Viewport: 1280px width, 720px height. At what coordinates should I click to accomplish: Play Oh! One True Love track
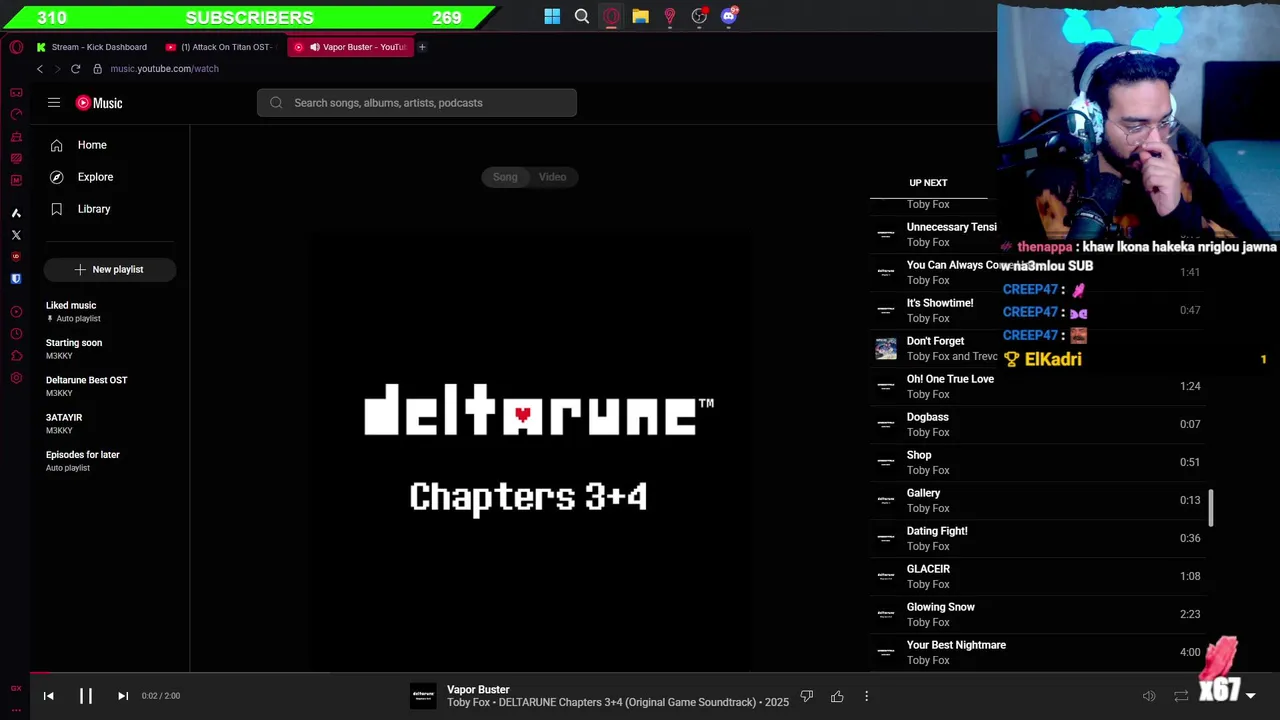[1037, 386]
